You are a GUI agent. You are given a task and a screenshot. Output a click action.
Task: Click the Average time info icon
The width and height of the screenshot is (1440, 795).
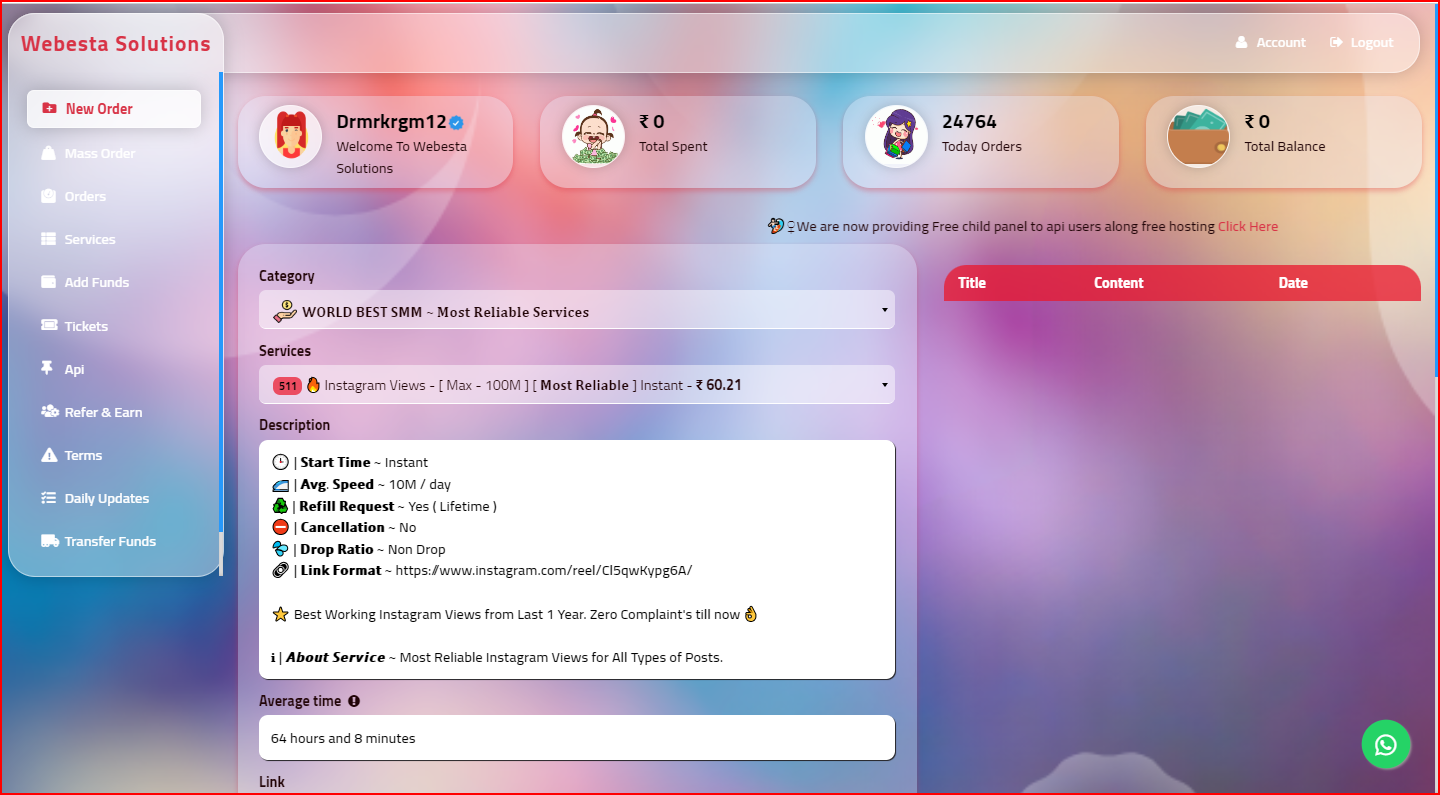click(354, 701)
